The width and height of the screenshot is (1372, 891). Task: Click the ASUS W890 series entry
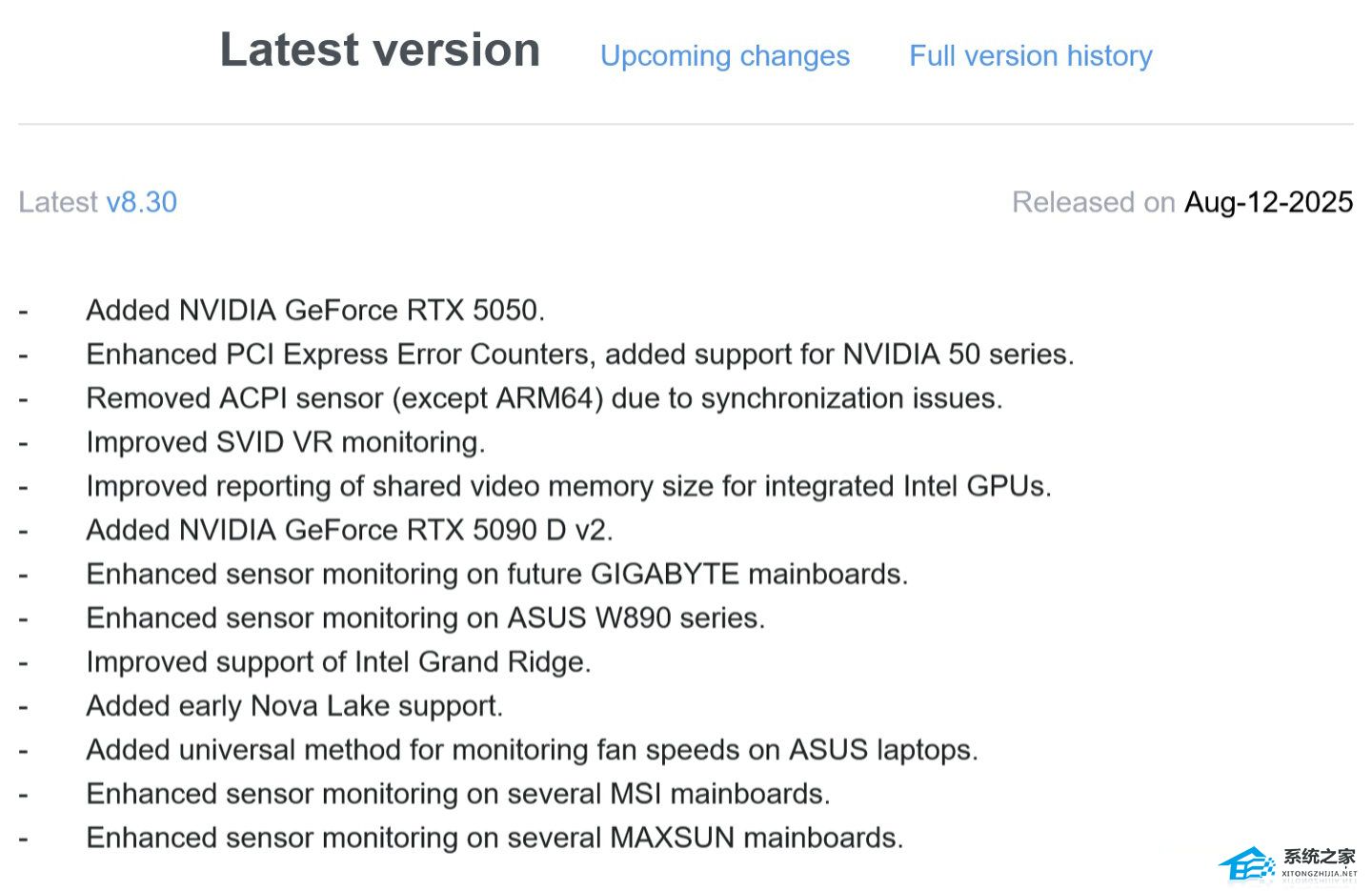pyautogui.click(x=425, y=618)
